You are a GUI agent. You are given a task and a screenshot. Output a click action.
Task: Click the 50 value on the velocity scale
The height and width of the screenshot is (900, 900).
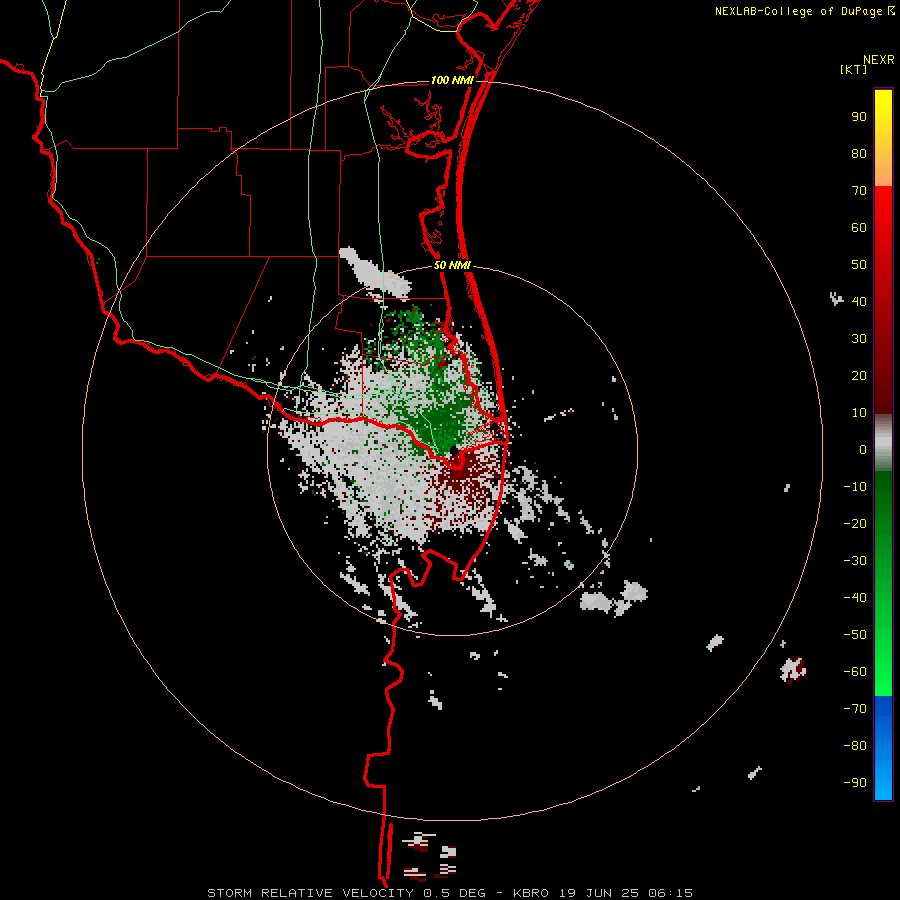859,265
